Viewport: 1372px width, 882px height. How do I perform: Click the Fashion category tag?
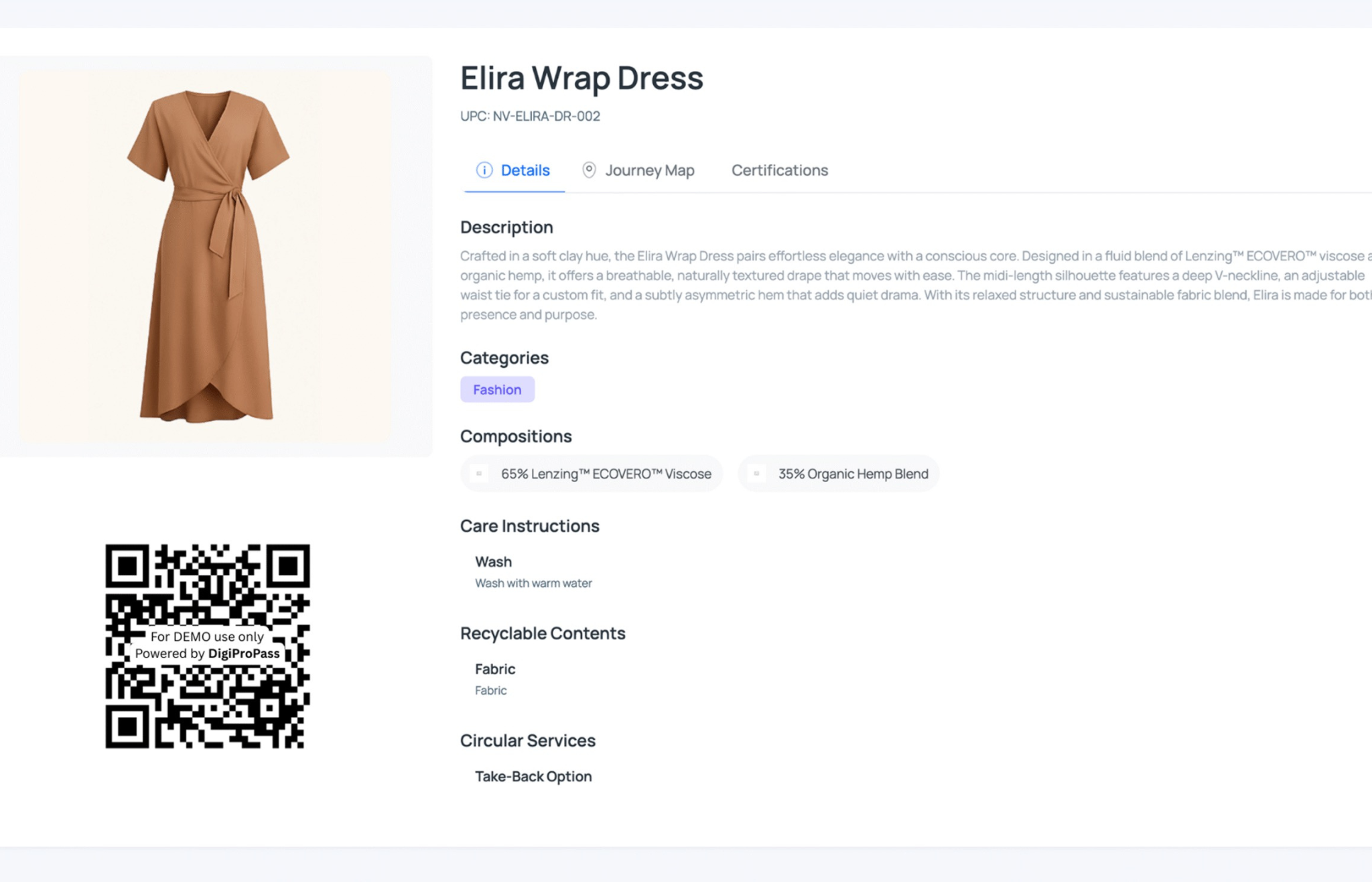click(x=497, y=389)
